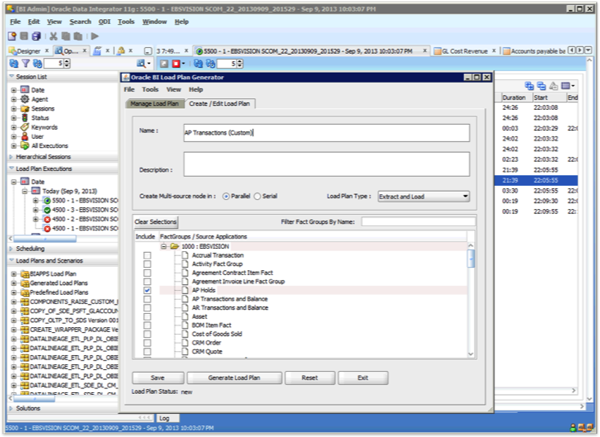Check AP Transactions and Balance checkbox
The image size is (600, 437).
[x=147, y=299]
